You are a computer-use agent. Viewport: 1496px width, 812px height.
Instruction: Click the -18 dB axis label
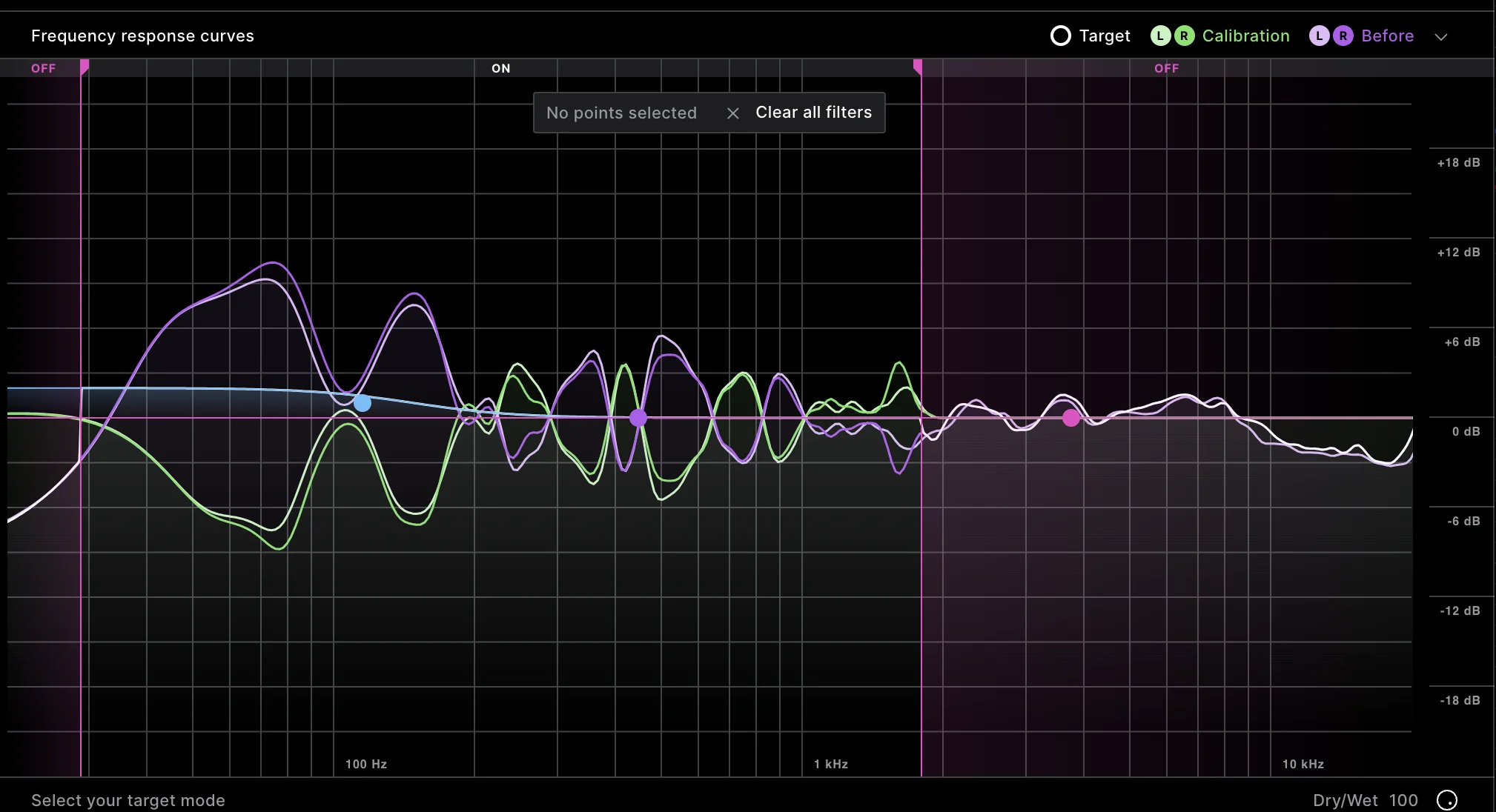coord(1460,700)
